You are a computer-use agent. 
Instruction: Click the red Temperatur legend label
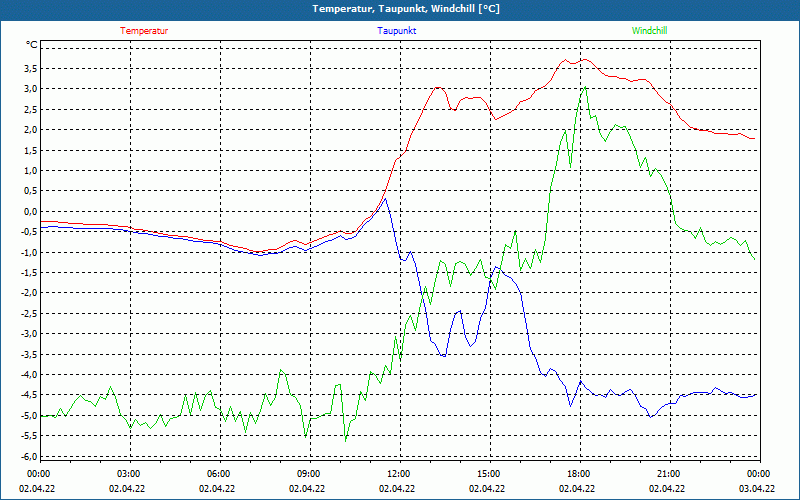point(144,31)
